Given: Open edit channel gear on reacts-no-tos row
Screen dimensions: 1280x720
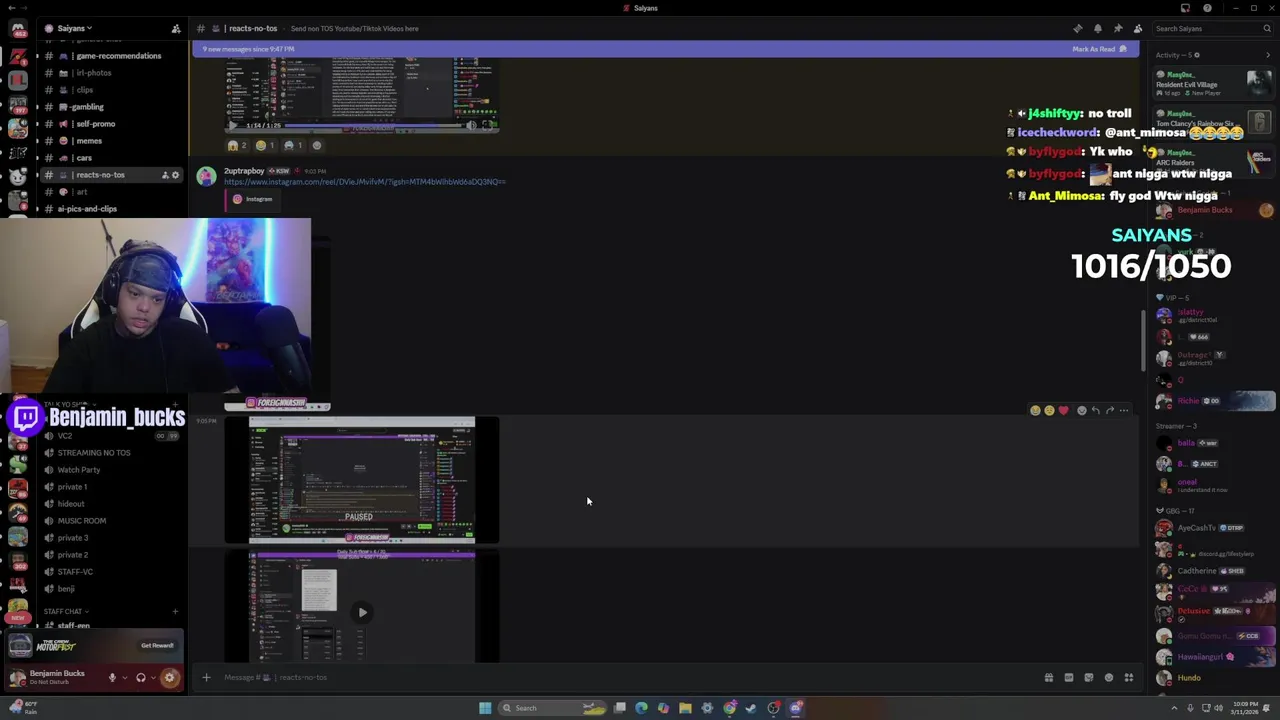Looking at the screenshot, I should pyautogui.click(x=176, y=175).
